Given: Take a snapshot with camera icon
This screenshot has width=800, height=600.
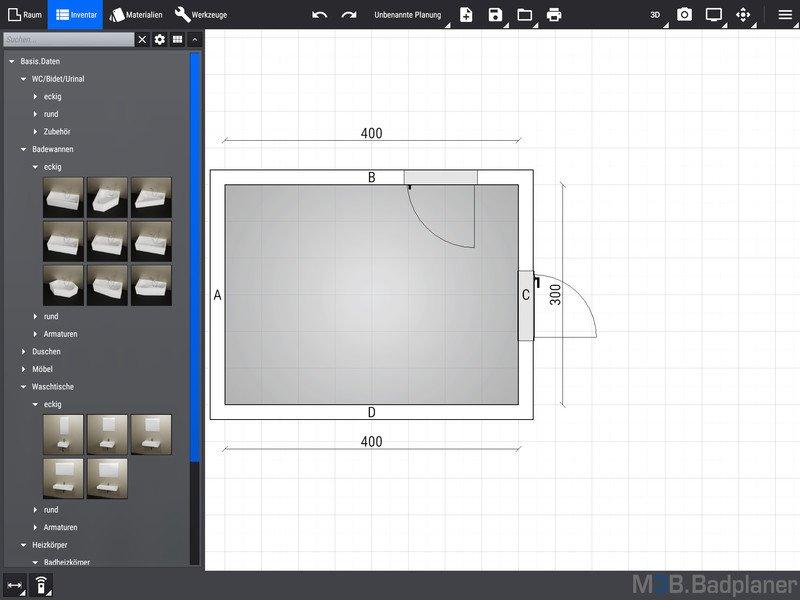Looking at the screenshot, I should pyautogui.click(x=684, y=15).
